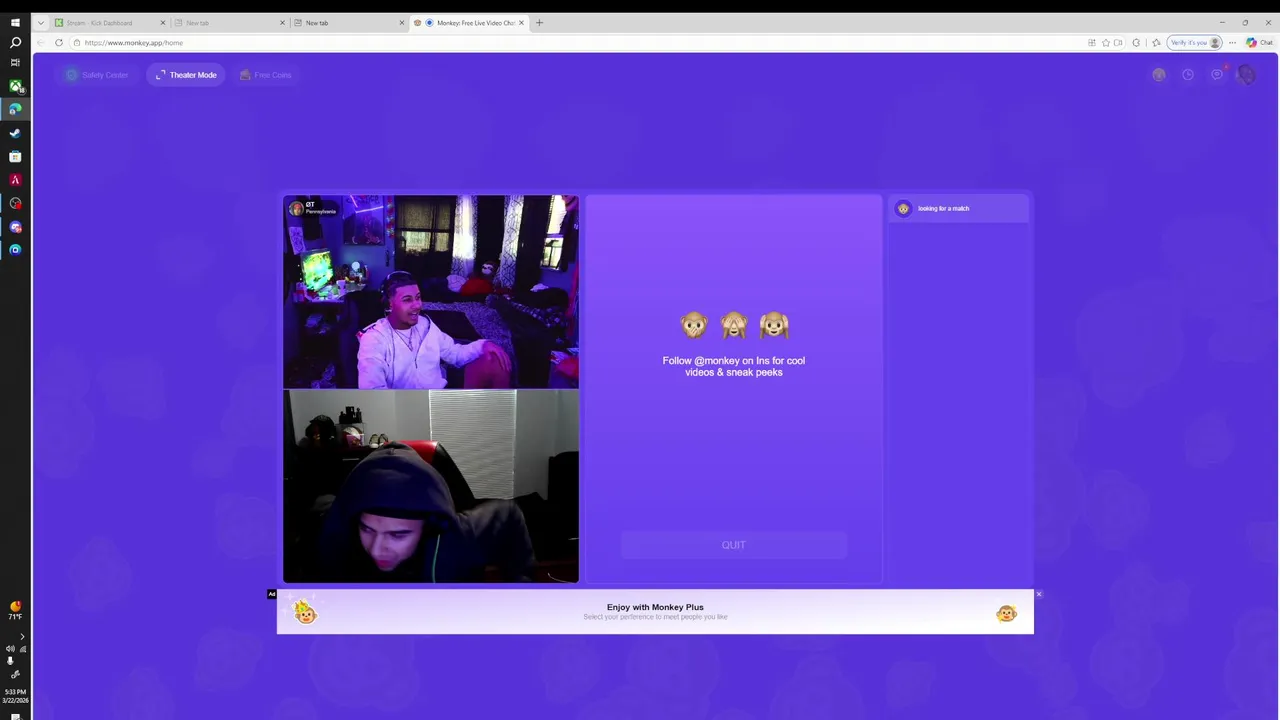Open chat messages icon with red badge
1280x720 pixels.
click(1217, 74)
